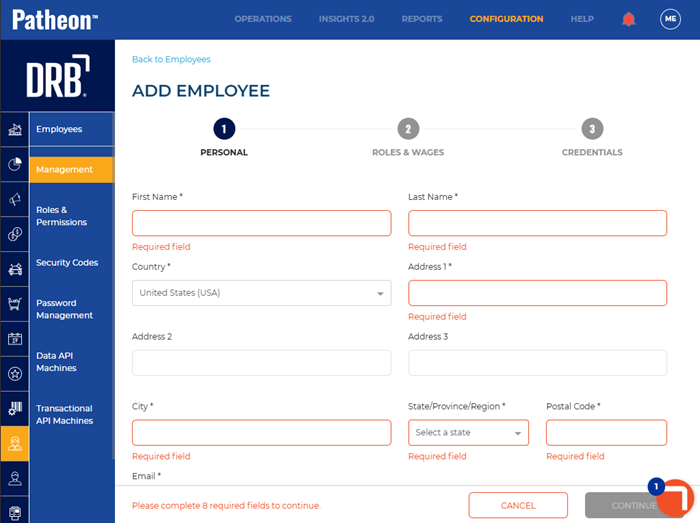Open the ME user profile avatar
Image resolution: width=700 pixels, height=523 pixels.
point(670,19)
